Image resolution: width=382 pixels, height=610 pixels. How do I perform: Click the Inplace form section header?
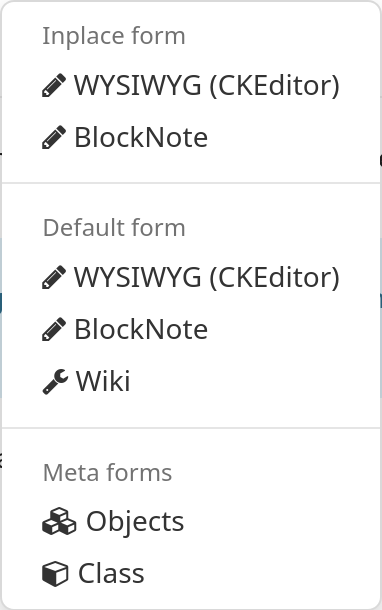(x=114, y=36)
